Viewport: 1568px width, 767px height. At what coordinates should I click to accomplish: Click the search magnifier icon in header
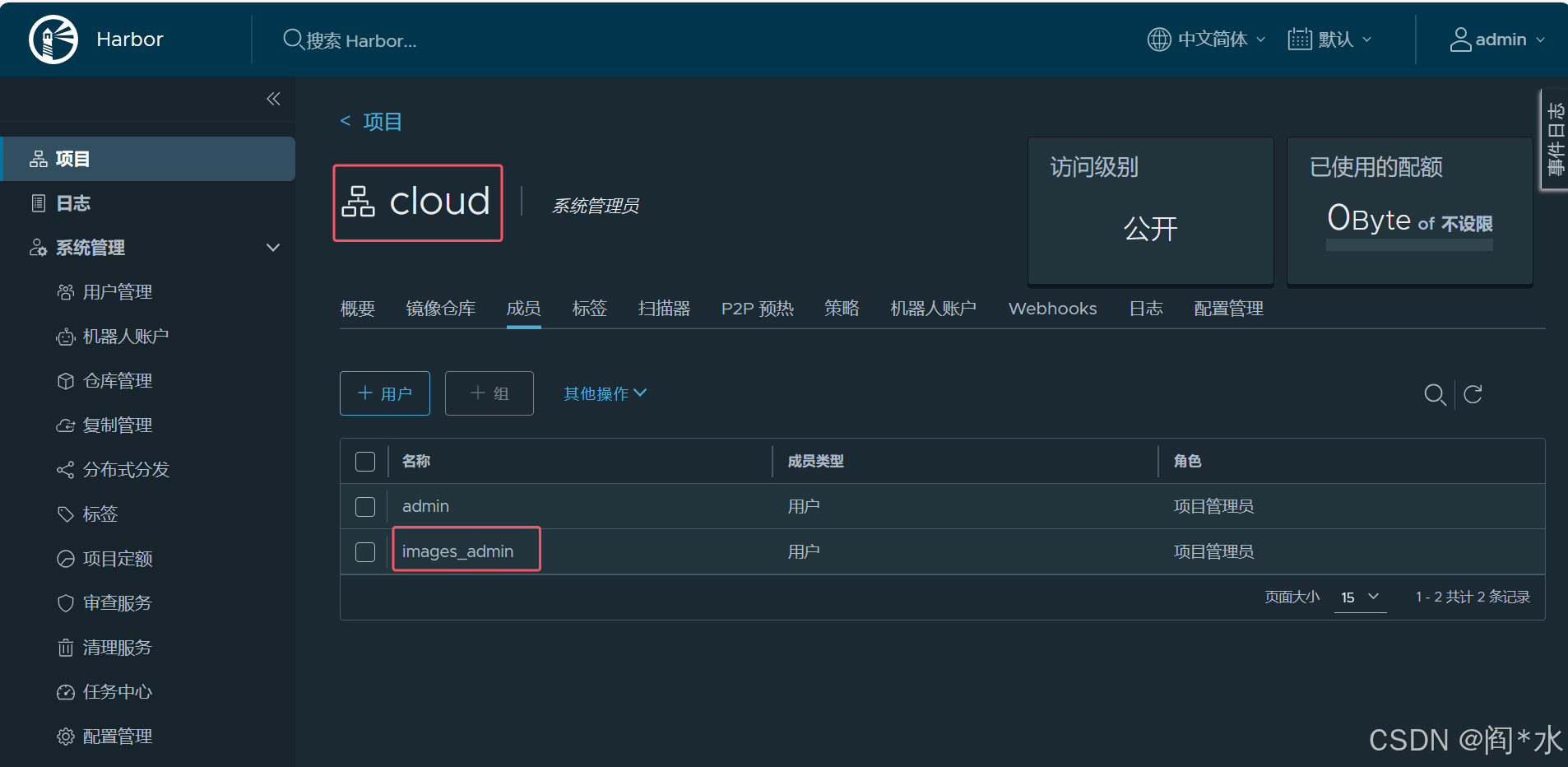[x=293, y=40]
